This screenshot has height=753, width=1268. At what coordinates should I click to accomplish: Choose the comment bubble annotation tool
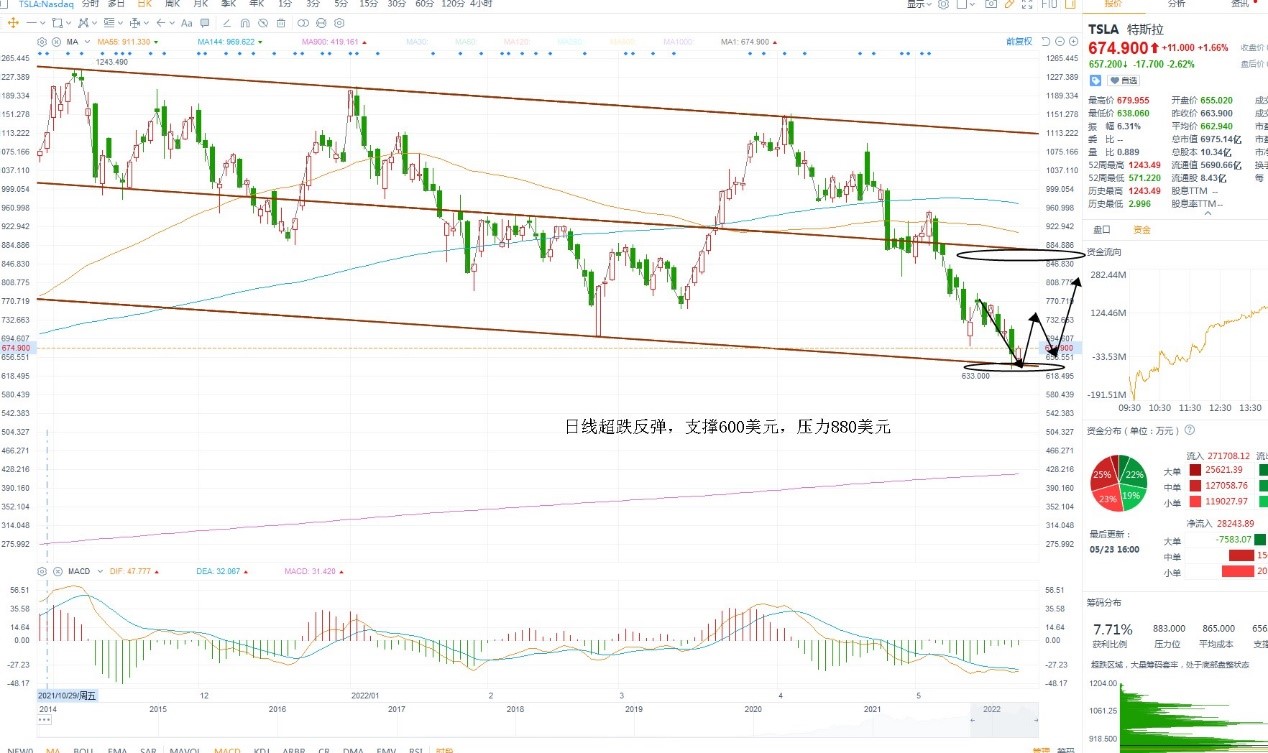(x=203, y=23)
